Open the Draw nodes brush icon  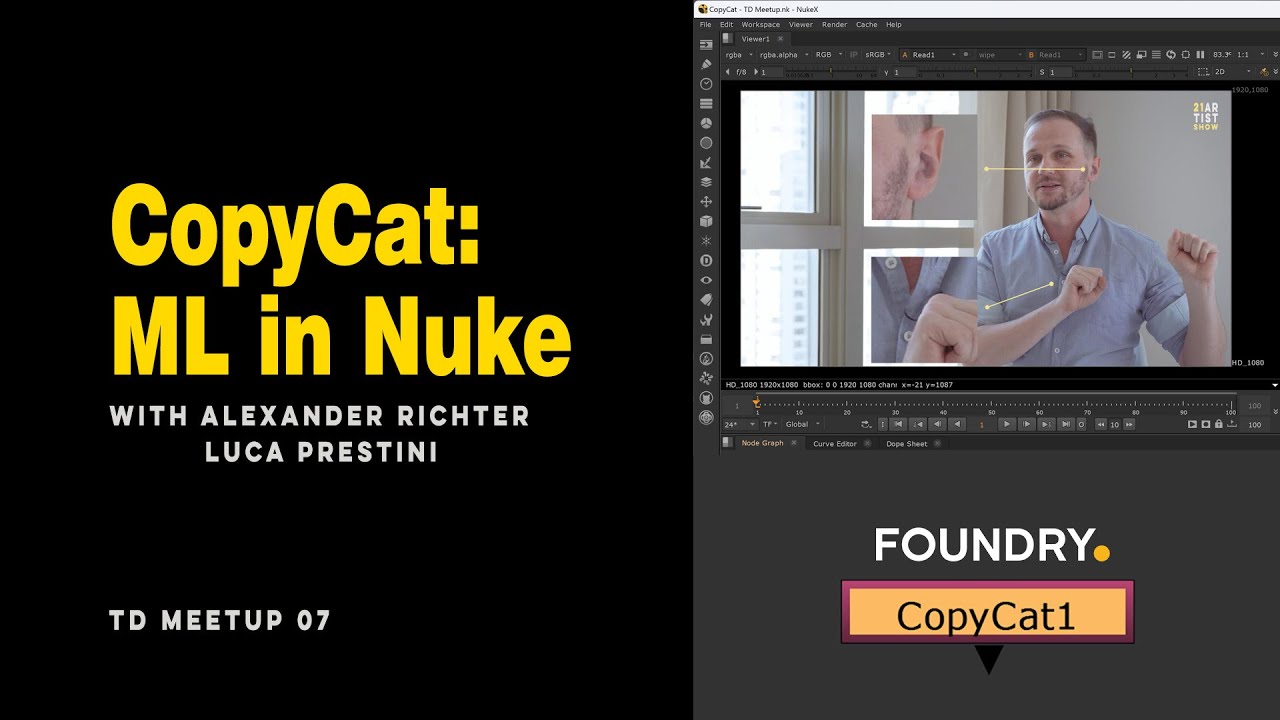click(x=706, y=64)
